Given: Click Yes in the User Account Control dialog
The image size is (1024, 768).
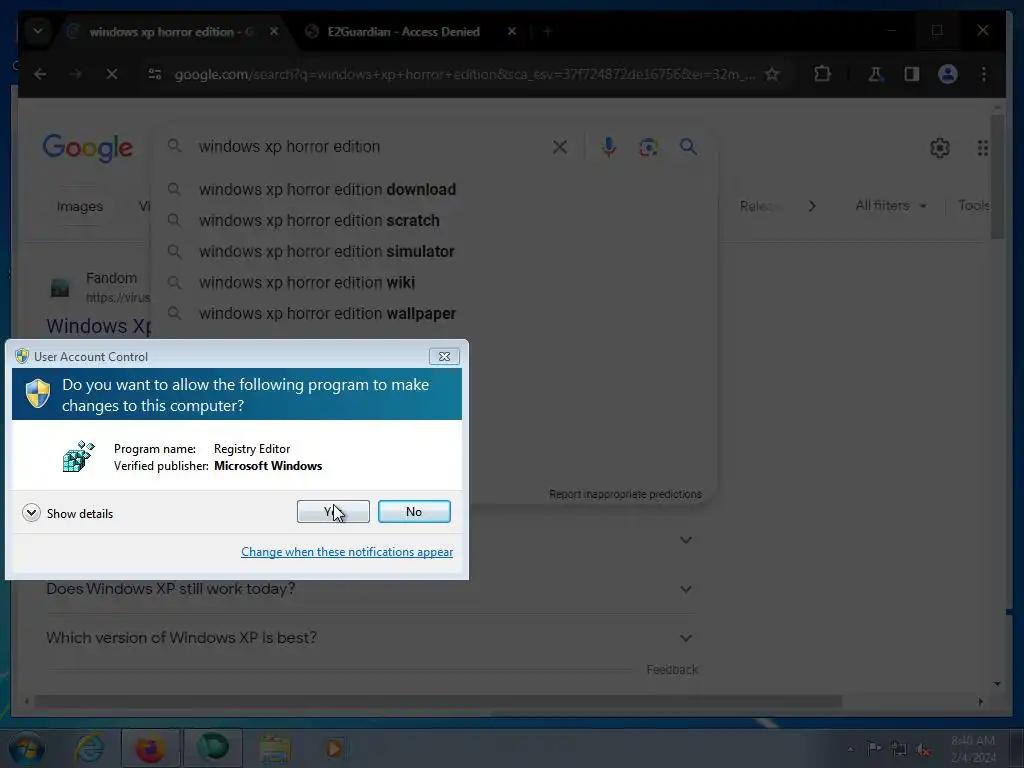Looking at the screenshot, I should (x=333, y=512).
